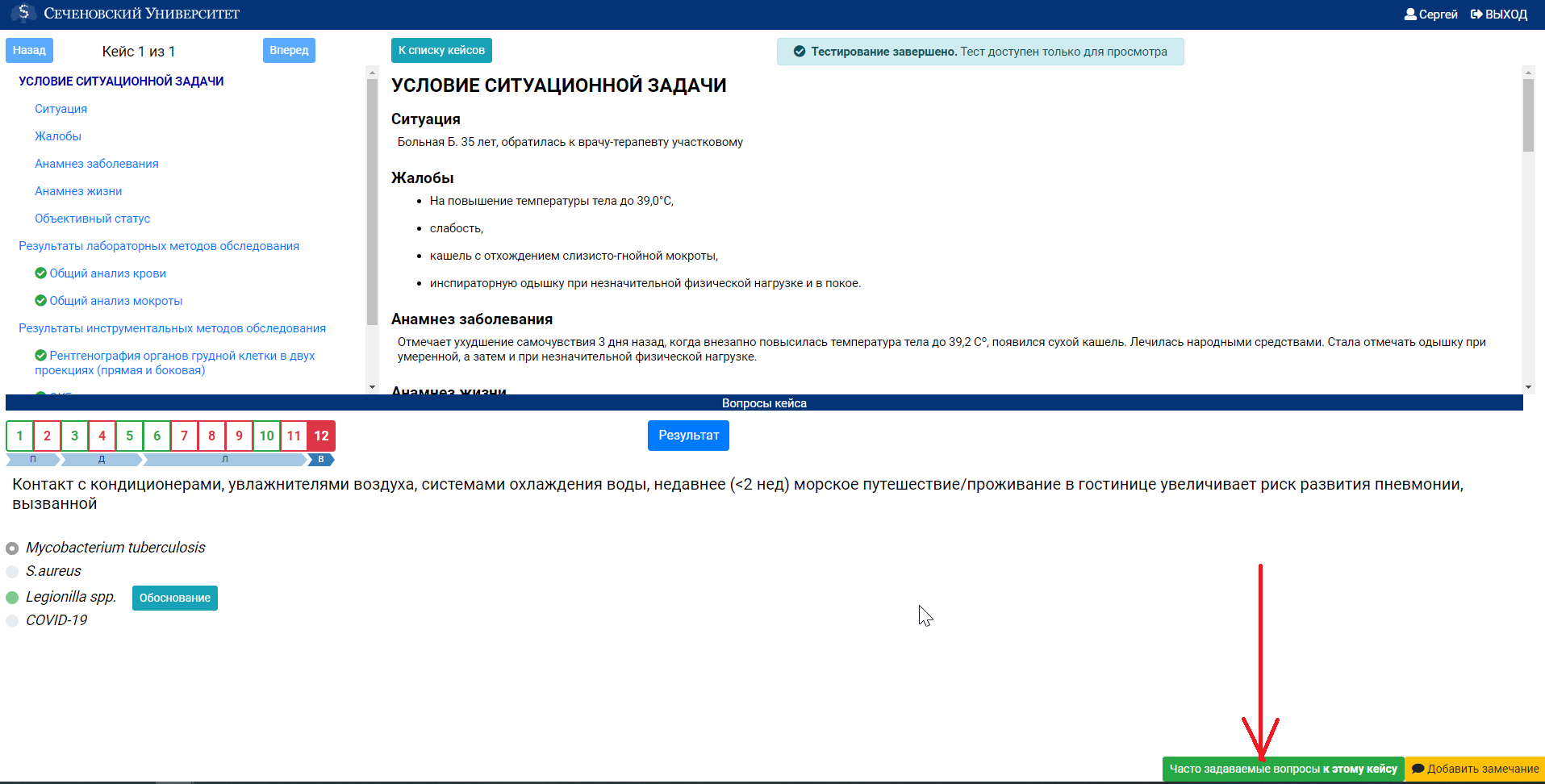Screen dimensions: 1545x784
Task: Open УСЛОВИЕ СИТУАЦИОННОЙ ЗАДАЧИ section in sidebar
Action: (x=121, y=81)
